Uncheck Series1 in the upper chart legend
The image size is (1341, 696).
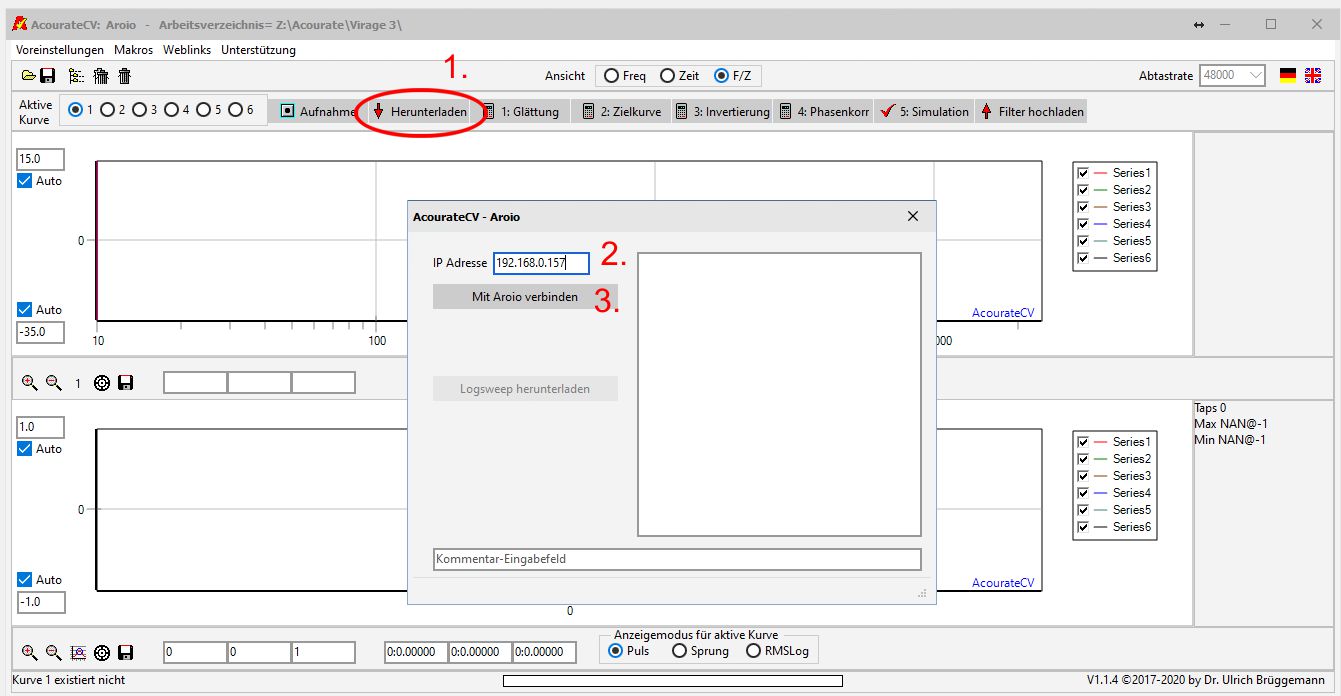(1083, 173)
